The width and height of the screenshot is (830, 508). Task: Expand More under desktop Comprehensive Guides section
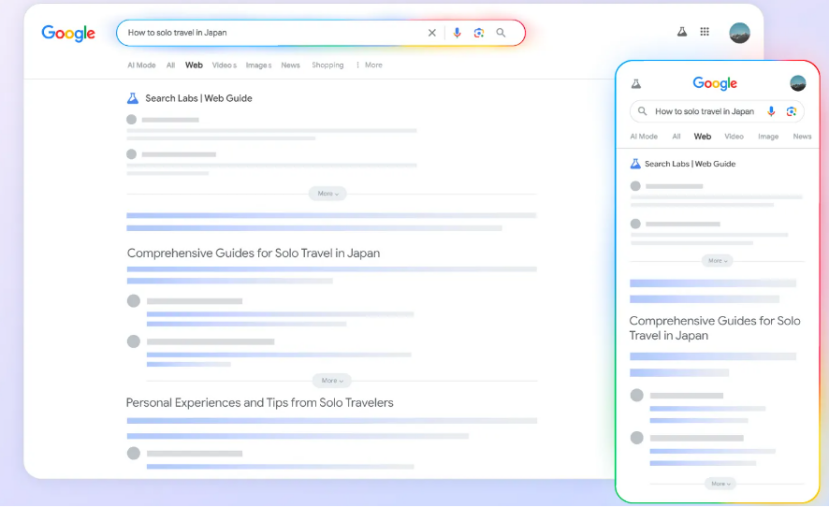click(x=331, y=380)
